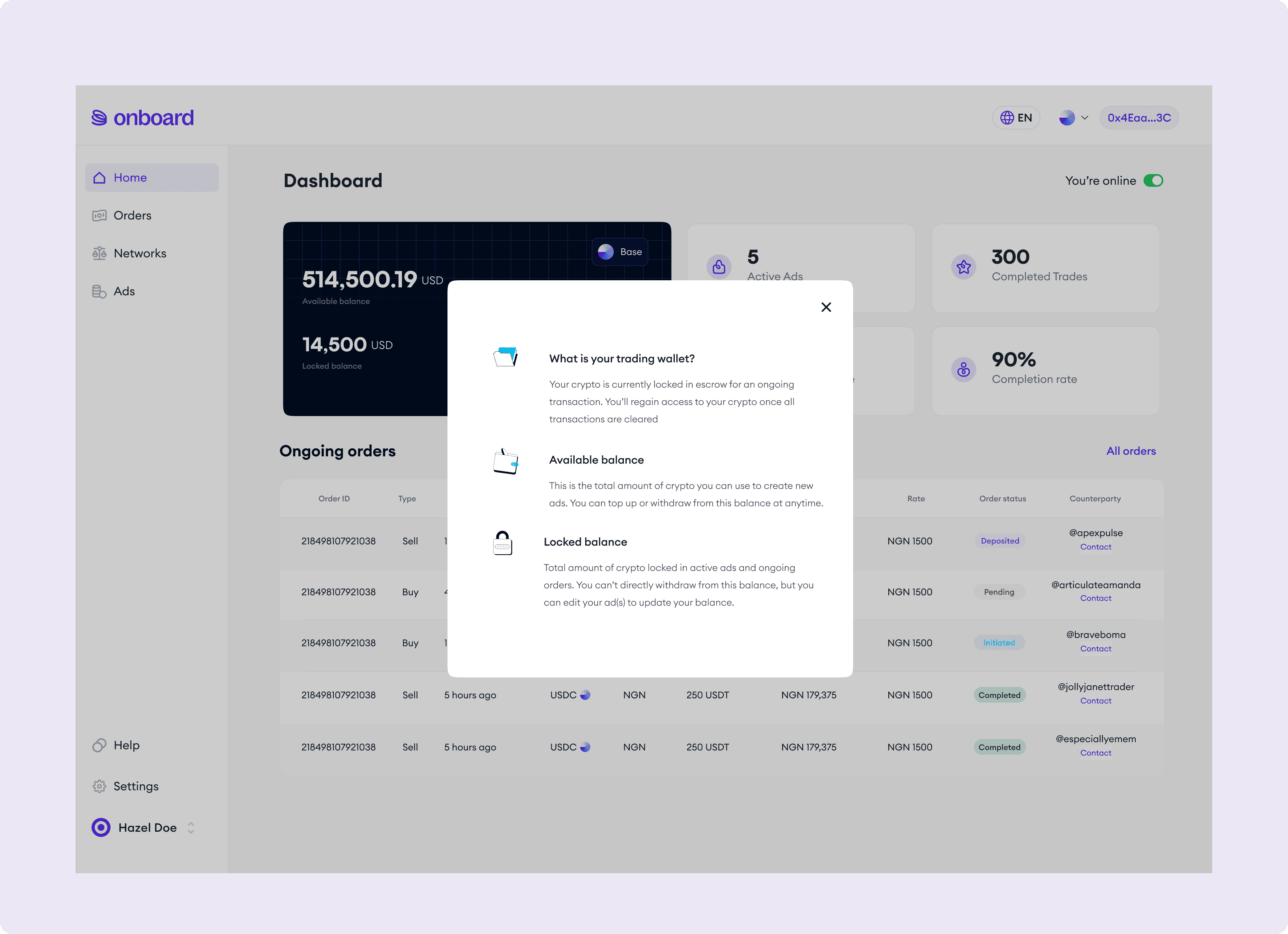Click the Ongoing orders heading
Viewport: 1288px width, 934px height.
(337, 451)
